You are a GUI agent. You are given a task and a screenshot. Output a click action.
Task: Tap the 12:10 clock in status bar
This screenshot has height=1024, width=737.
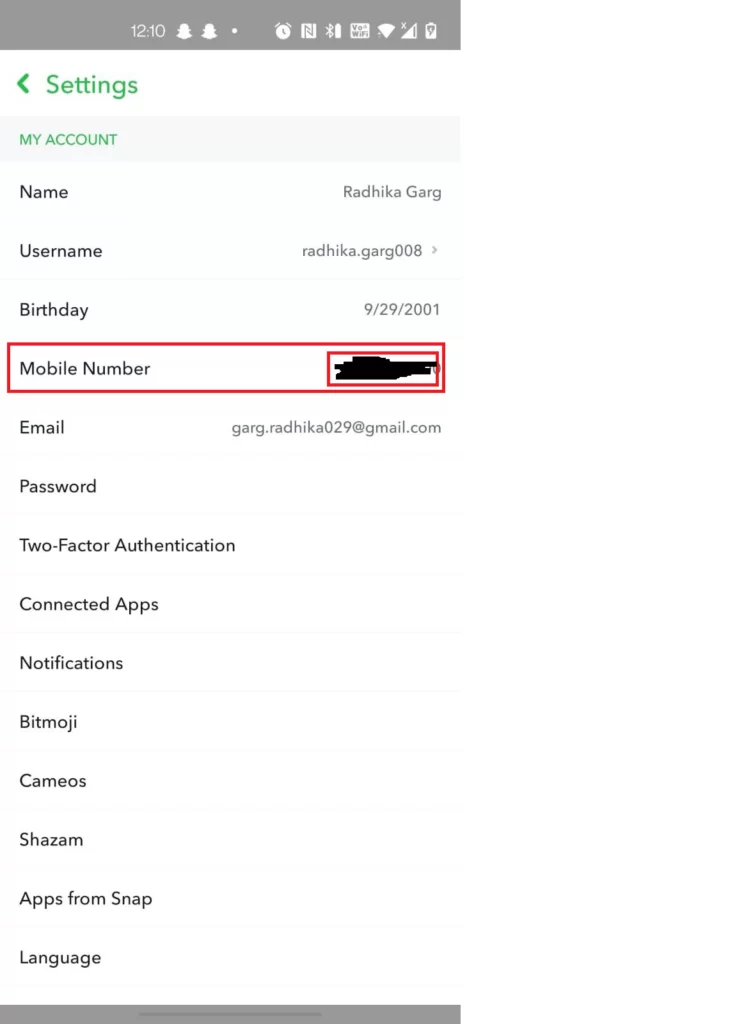click(x=148, y=31)
